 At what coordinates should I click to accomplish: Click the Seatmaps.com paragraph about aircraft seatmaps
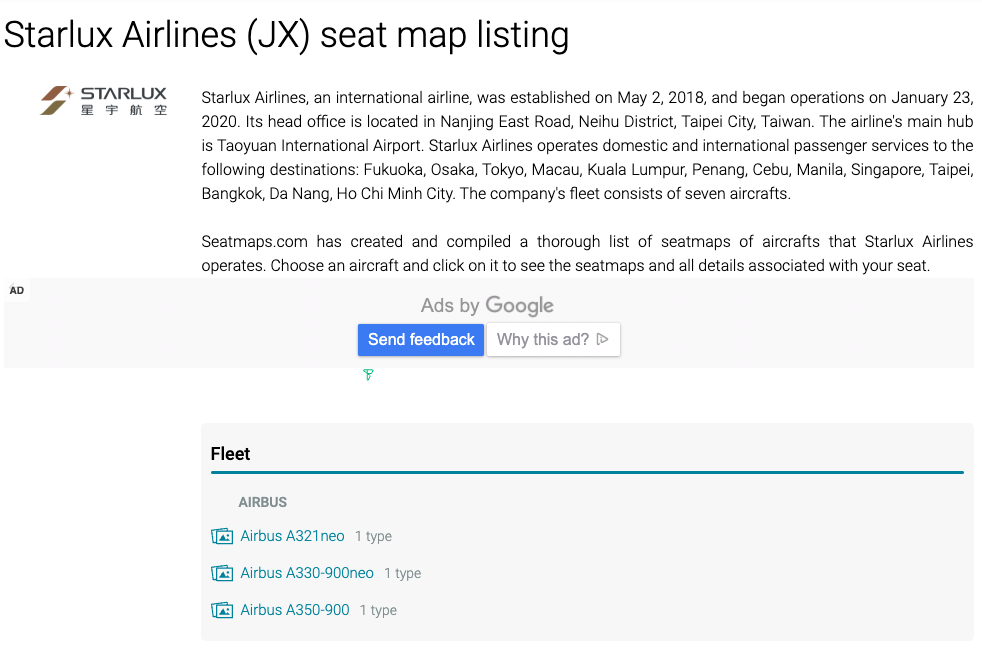(587, 254)
